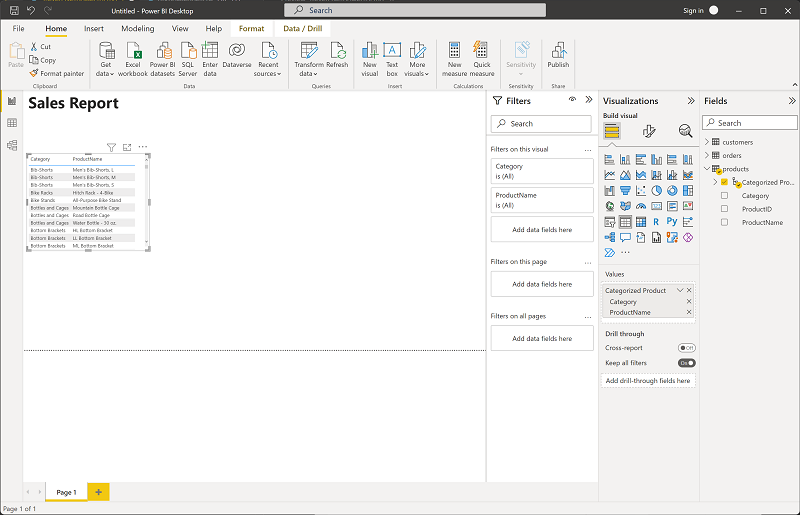This screenshot has width=800, height=515.
Task: Click the Fields search box
Action: [749, 123]
